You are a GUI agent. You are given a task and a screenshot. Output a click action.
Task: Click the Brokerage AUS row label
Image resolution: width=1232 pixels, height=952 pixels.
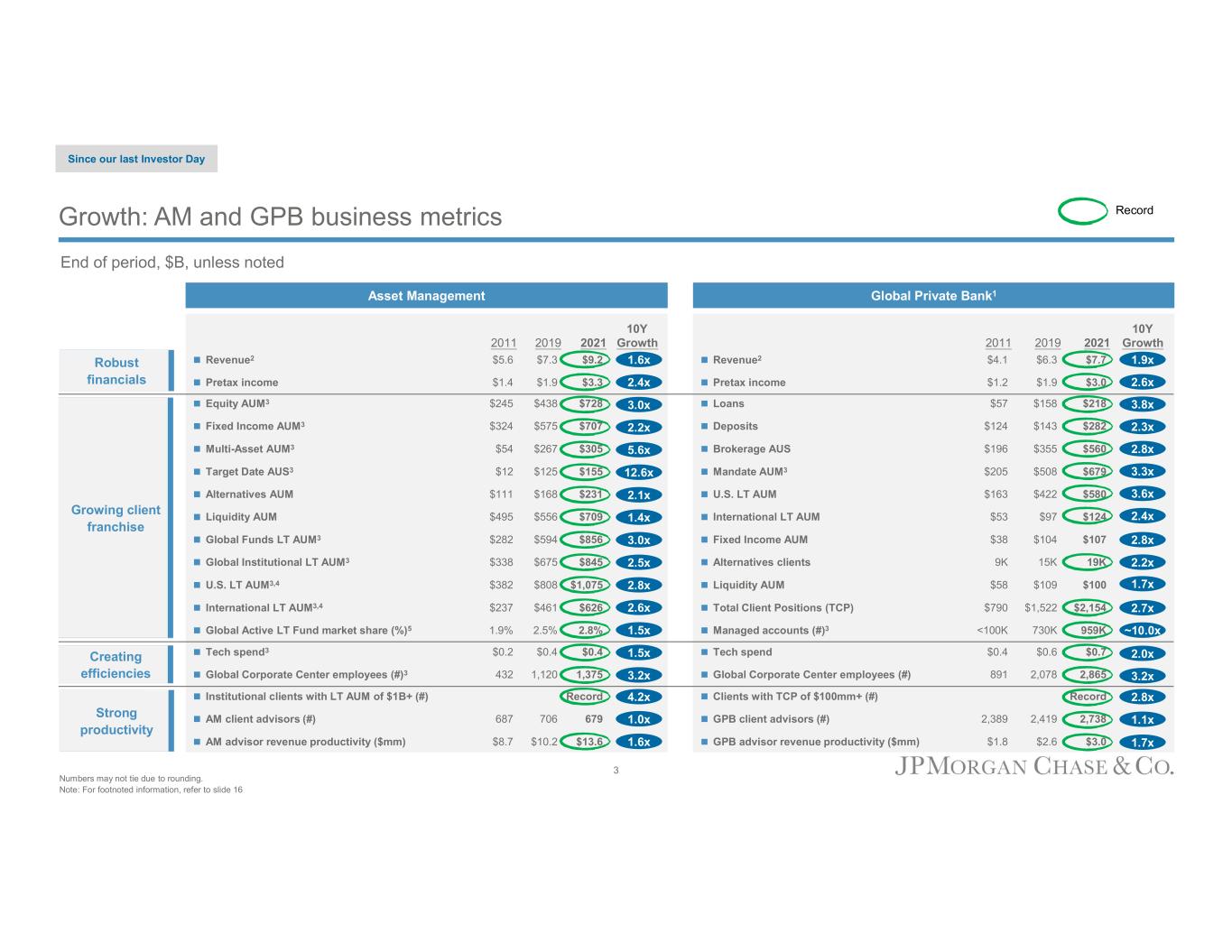click(x=751, y=448)
